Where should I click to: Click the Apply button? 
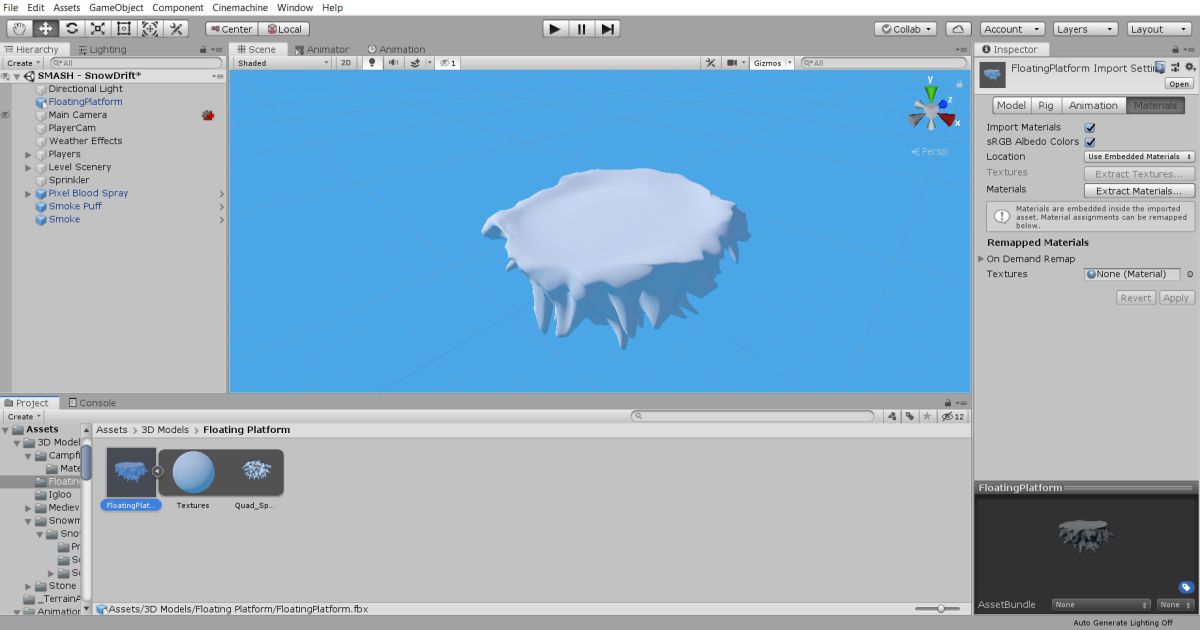click(1176, 298)
